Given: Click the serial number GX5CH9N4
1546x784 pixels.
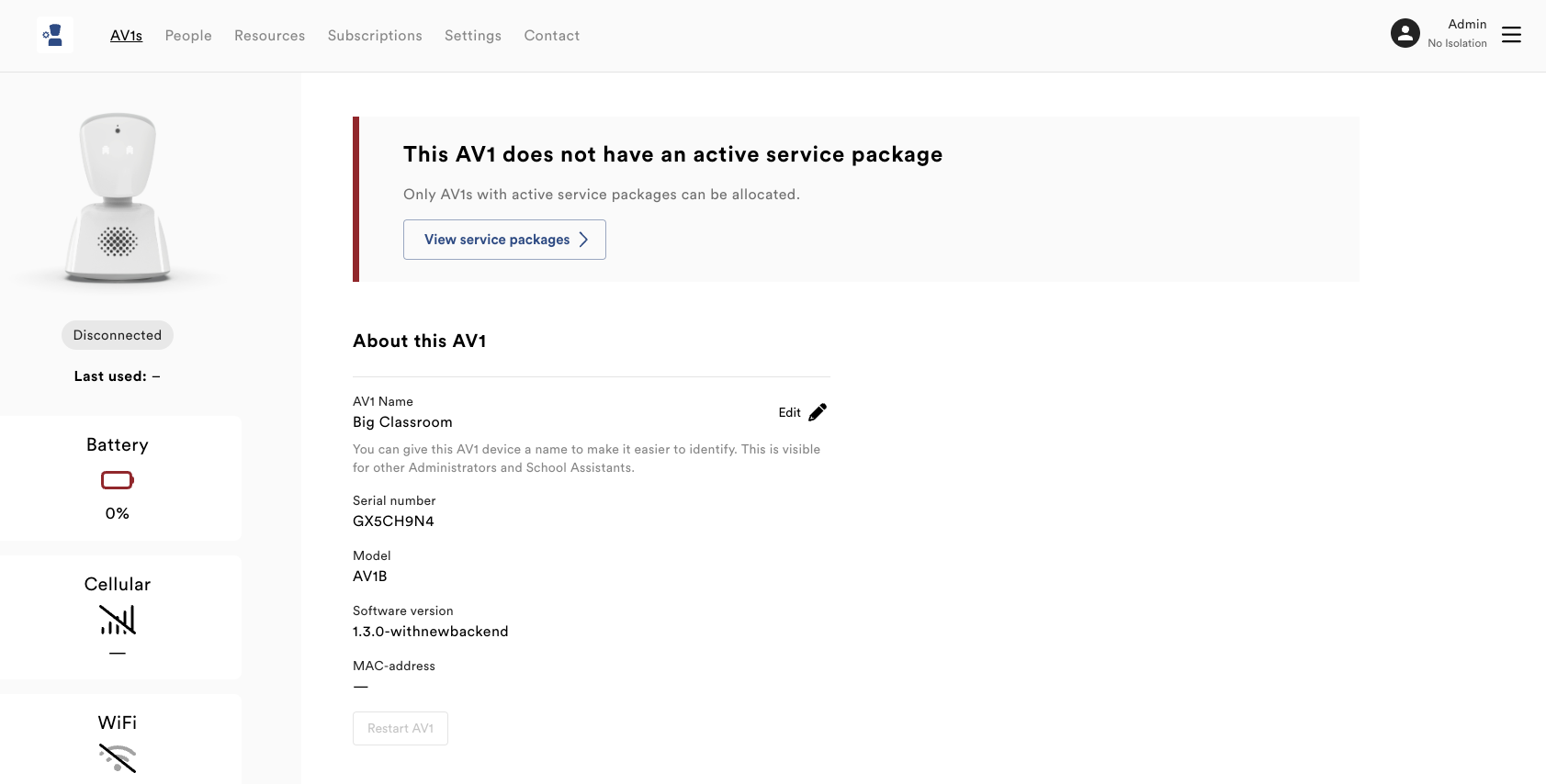Looking at the screenshot, I should [393, 521].
